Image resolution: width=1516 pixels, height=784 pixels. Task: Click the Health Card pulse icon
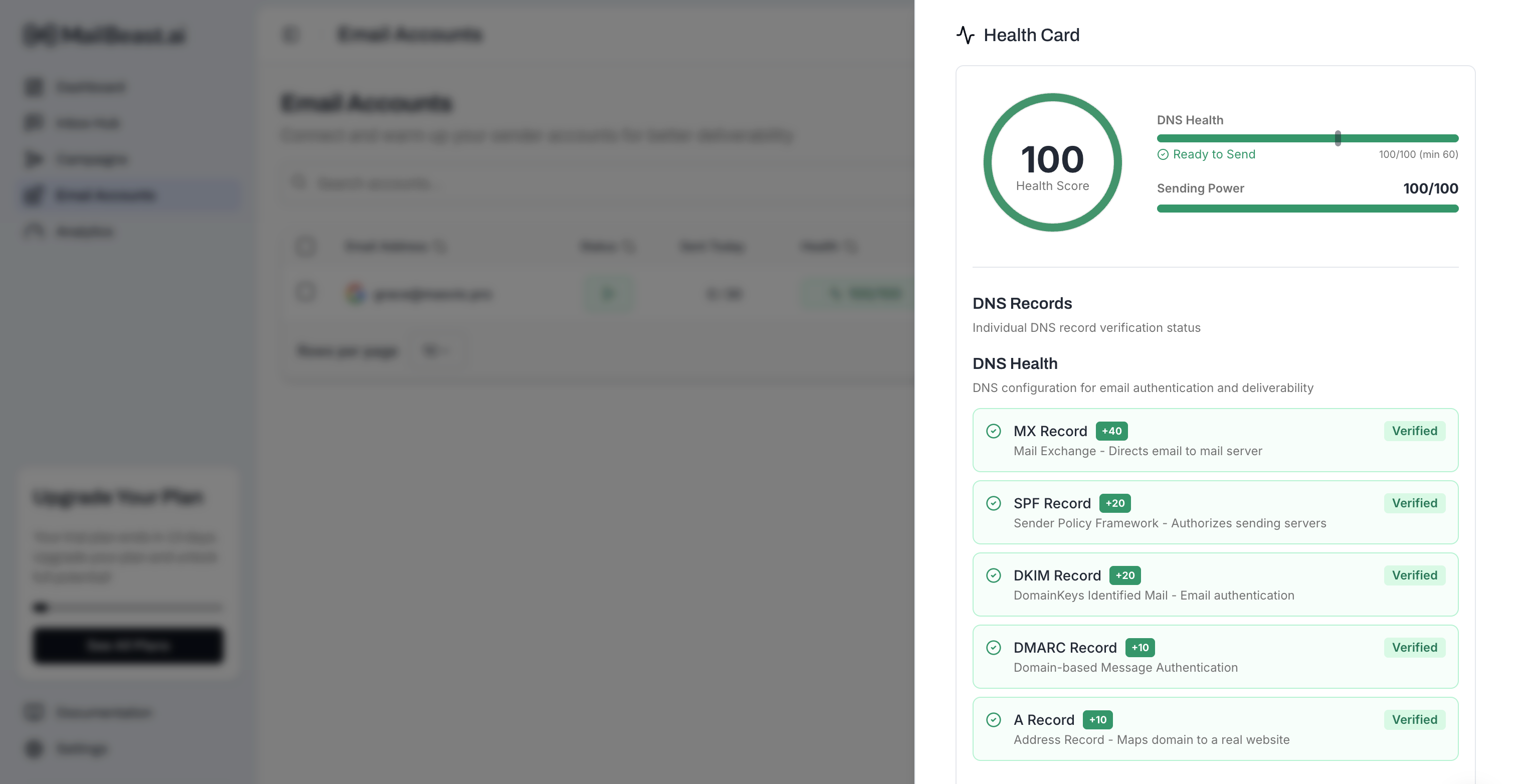[x=965, y=35]
